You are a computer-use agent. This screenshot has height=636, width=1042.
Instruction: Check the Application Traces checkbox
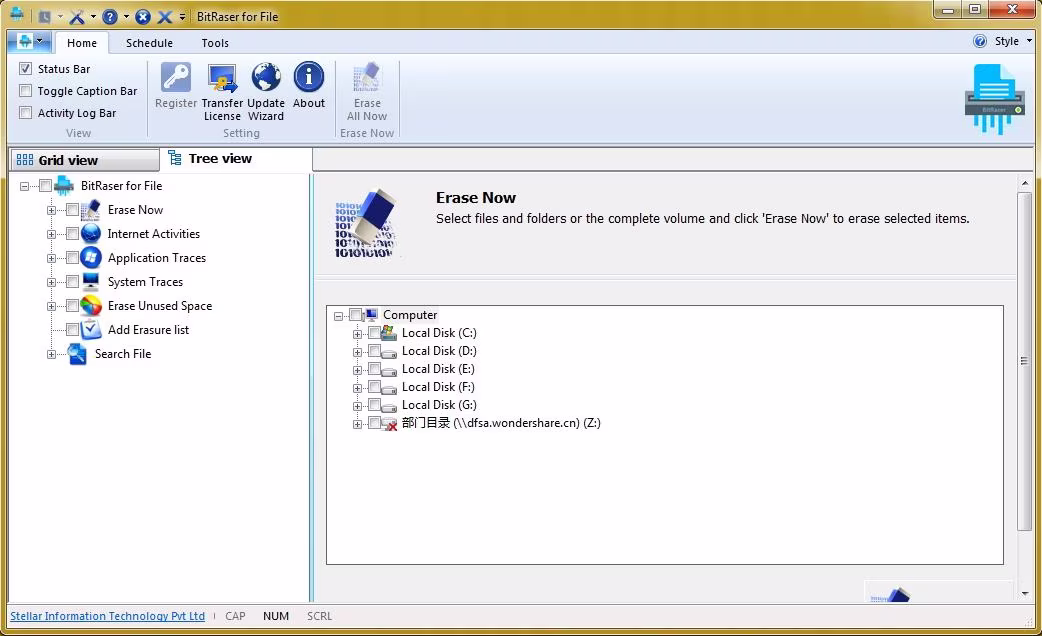[72, 257]
